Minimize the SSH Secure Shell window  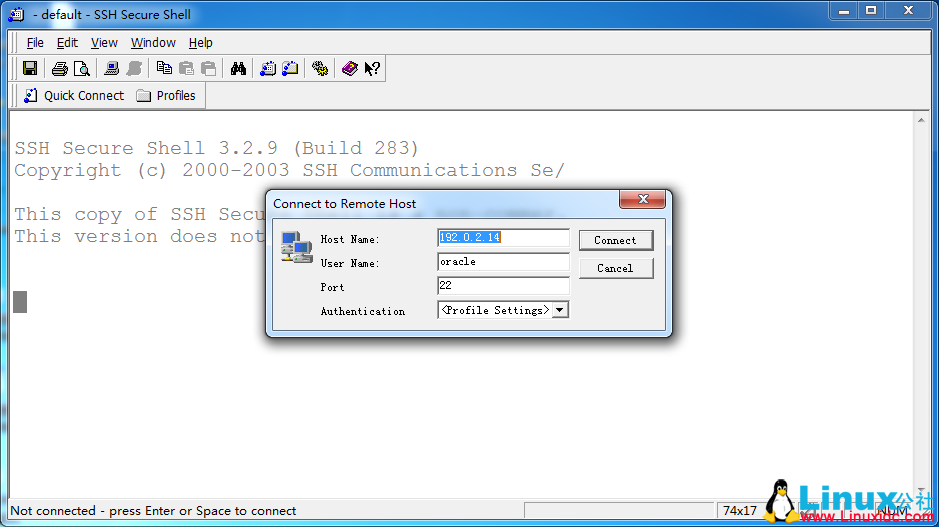pyautogui.click(x=844, y=11)
